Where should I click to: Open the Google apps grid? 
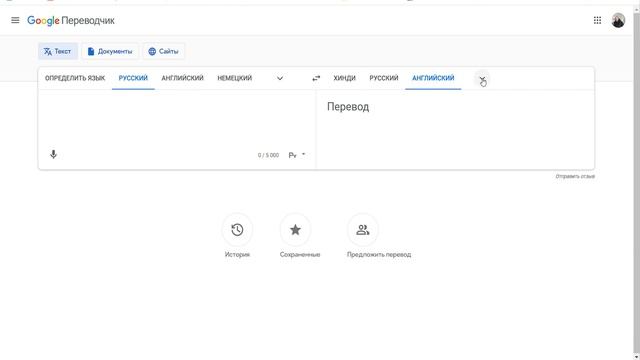click(x=597, y=20)
